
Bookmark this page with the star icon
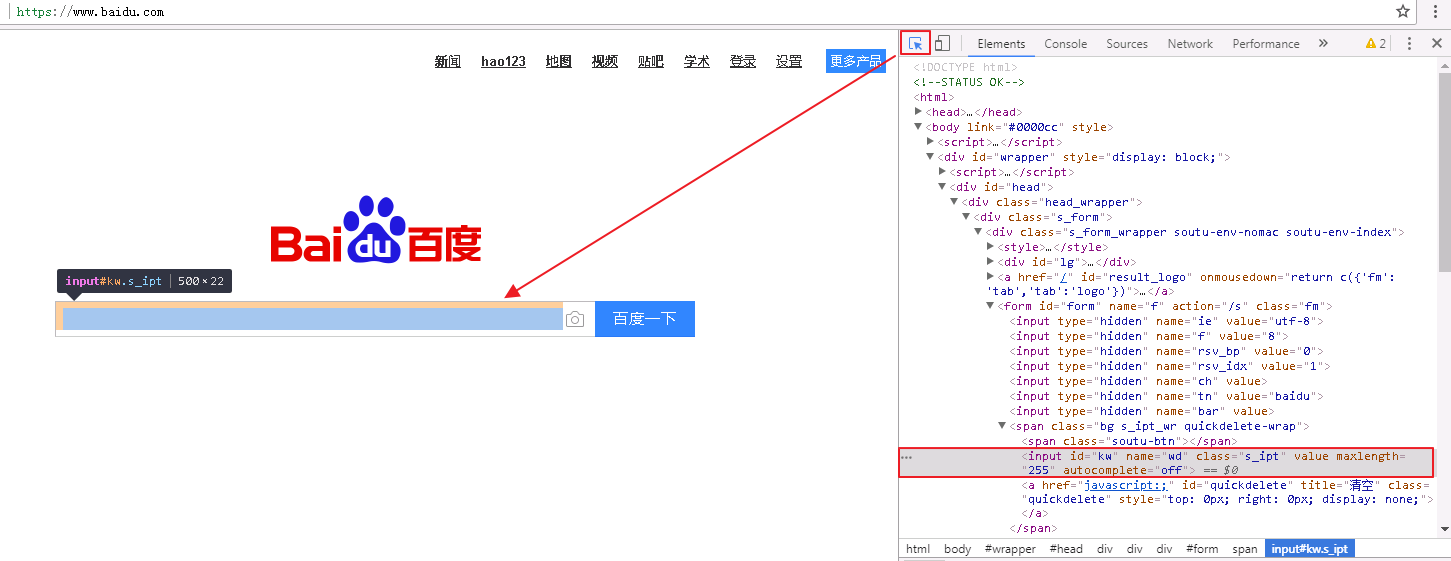point(1403,11)
